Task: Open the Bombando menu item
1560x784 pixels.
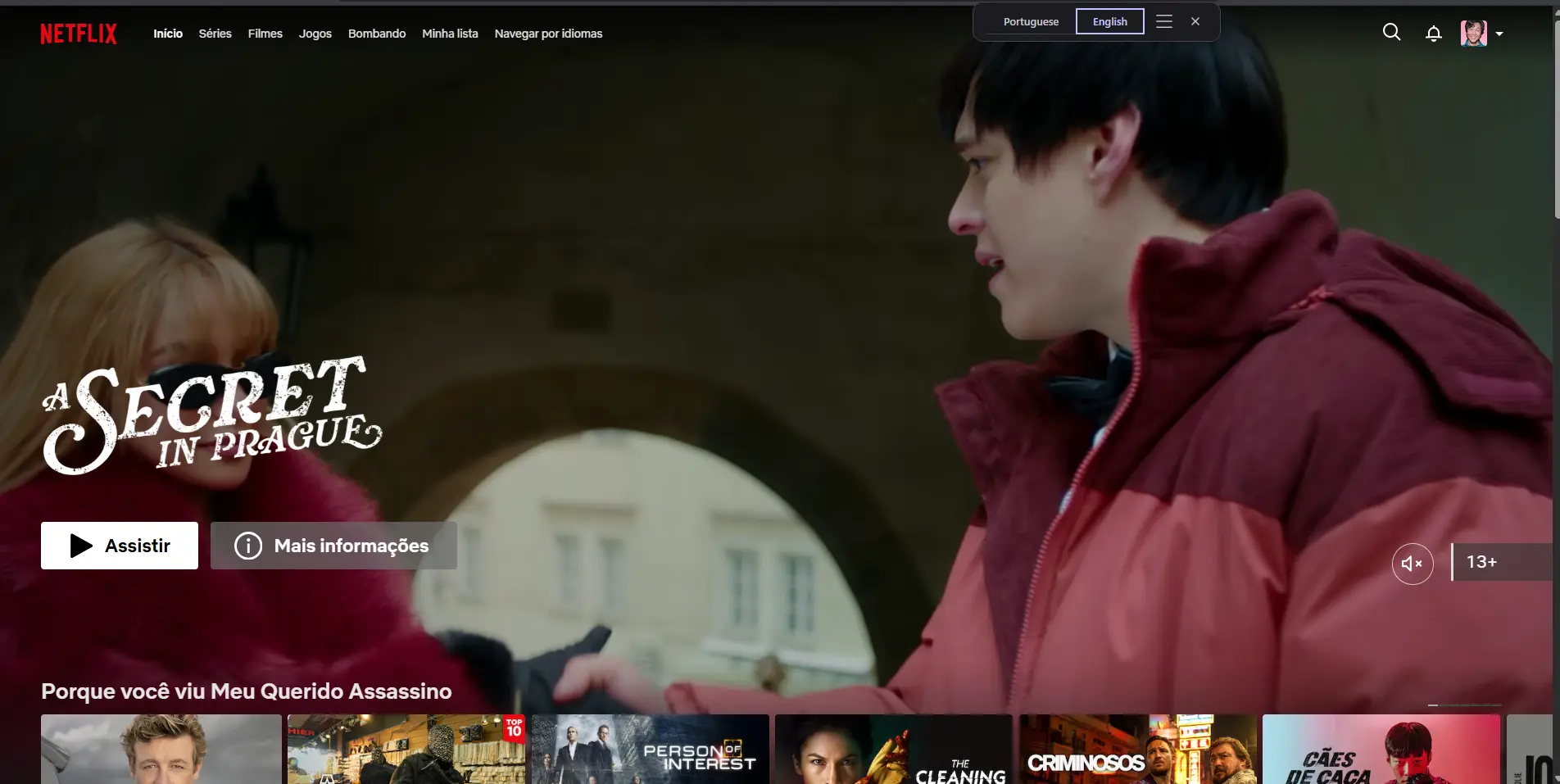Action: coord(377,34)
